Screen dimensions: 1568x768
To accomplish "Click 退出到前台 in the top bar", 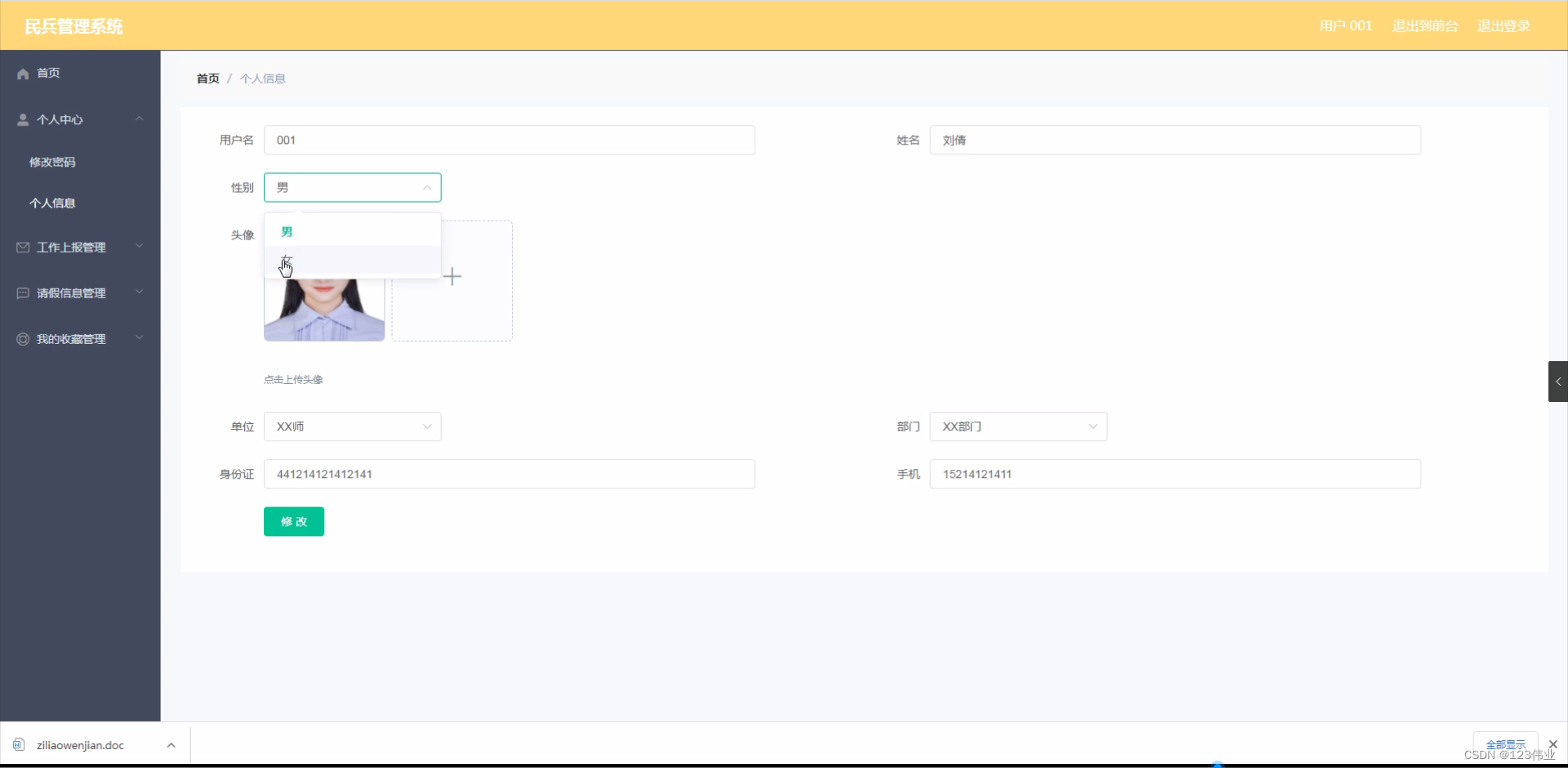I will click(1425, 25).
